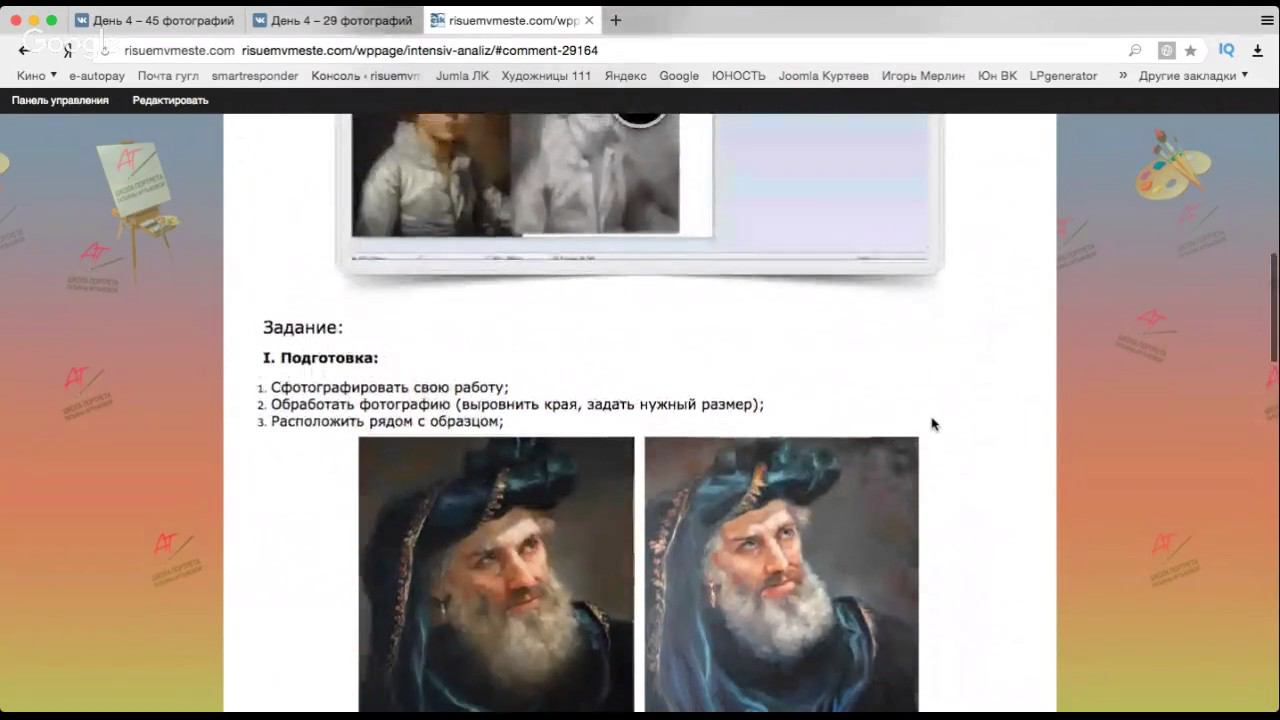The width and height of the screenshot is (1280, 720).
Task: Close the risuemvmeste.com tab
Action: (589, 20)
